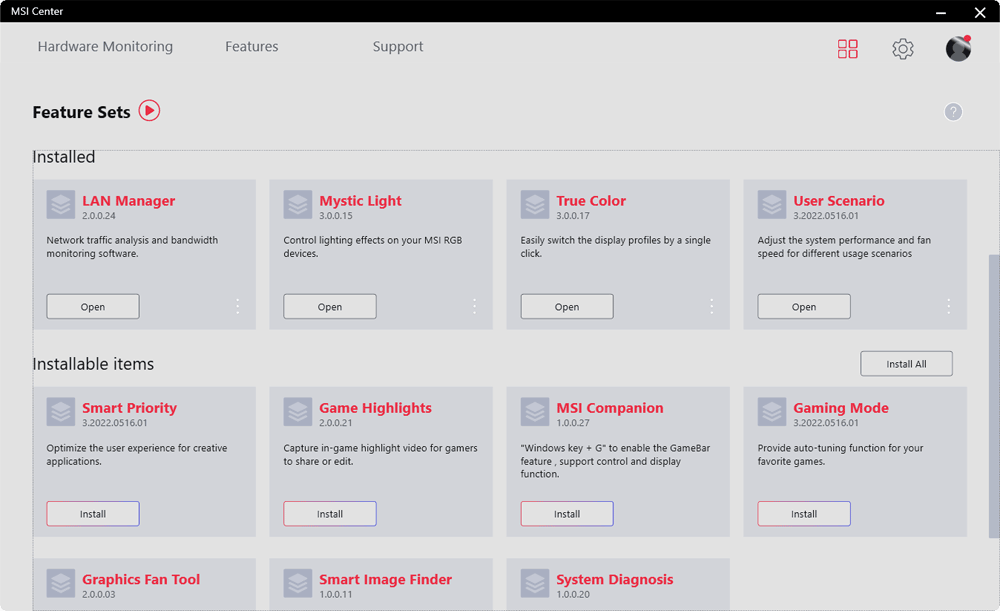Minimize the MSI Center window
The height and width of the screenshot is (611, 1000).
[x=941, y=12]
